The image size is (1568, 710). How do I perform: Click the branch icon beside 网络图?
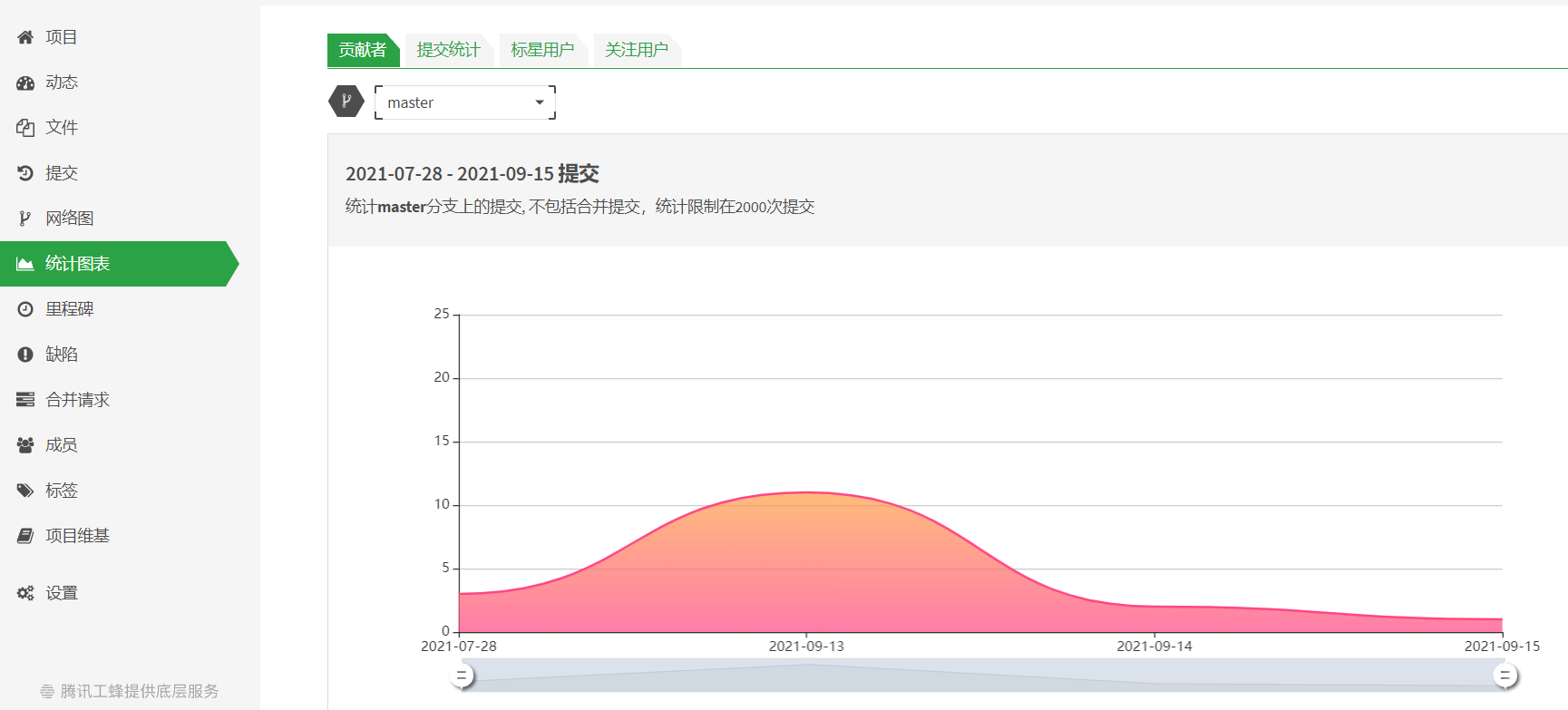tap(25, 219)
